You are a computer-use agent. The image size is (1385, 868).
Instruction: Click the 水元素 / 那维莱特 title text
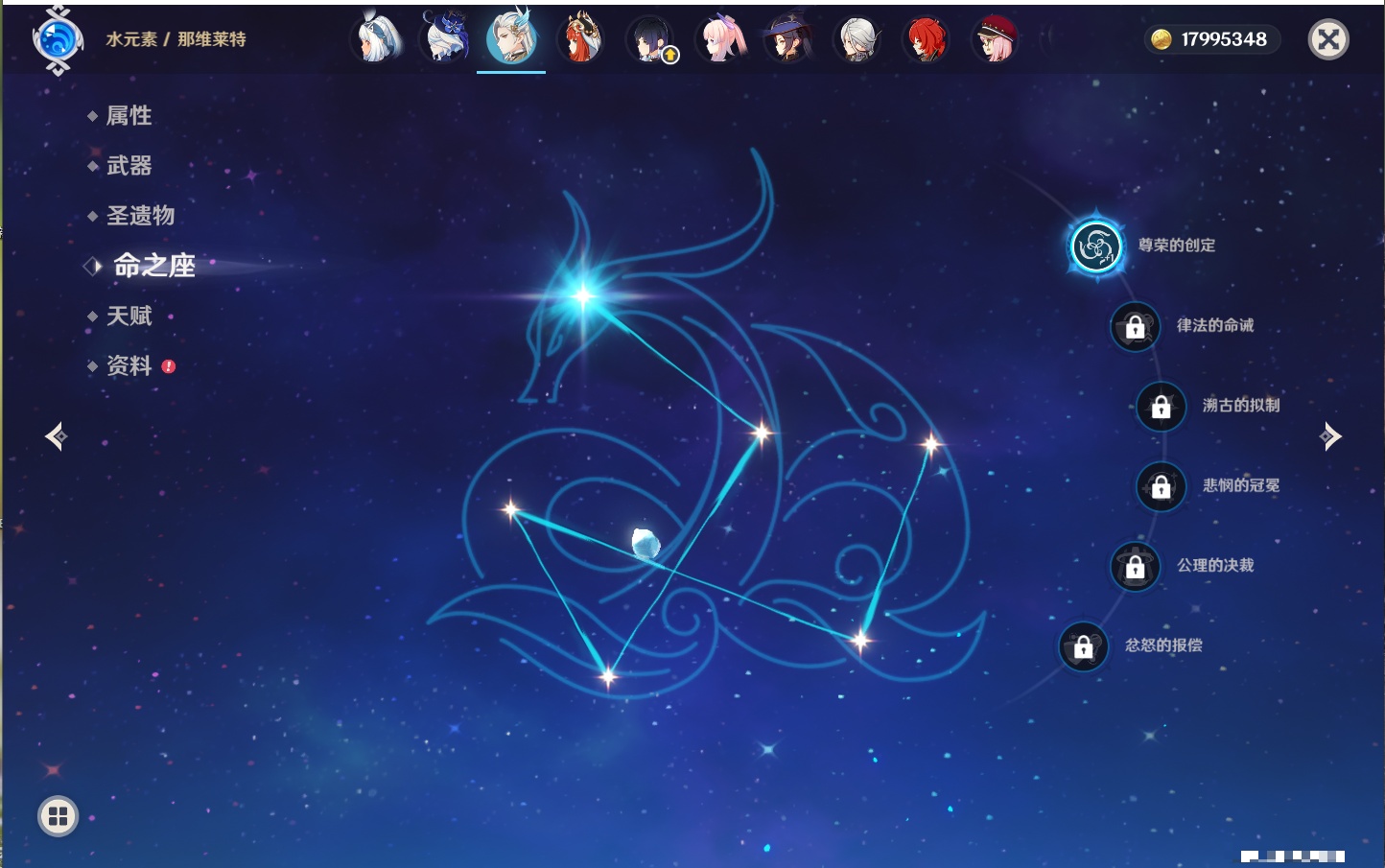point(176,39)
